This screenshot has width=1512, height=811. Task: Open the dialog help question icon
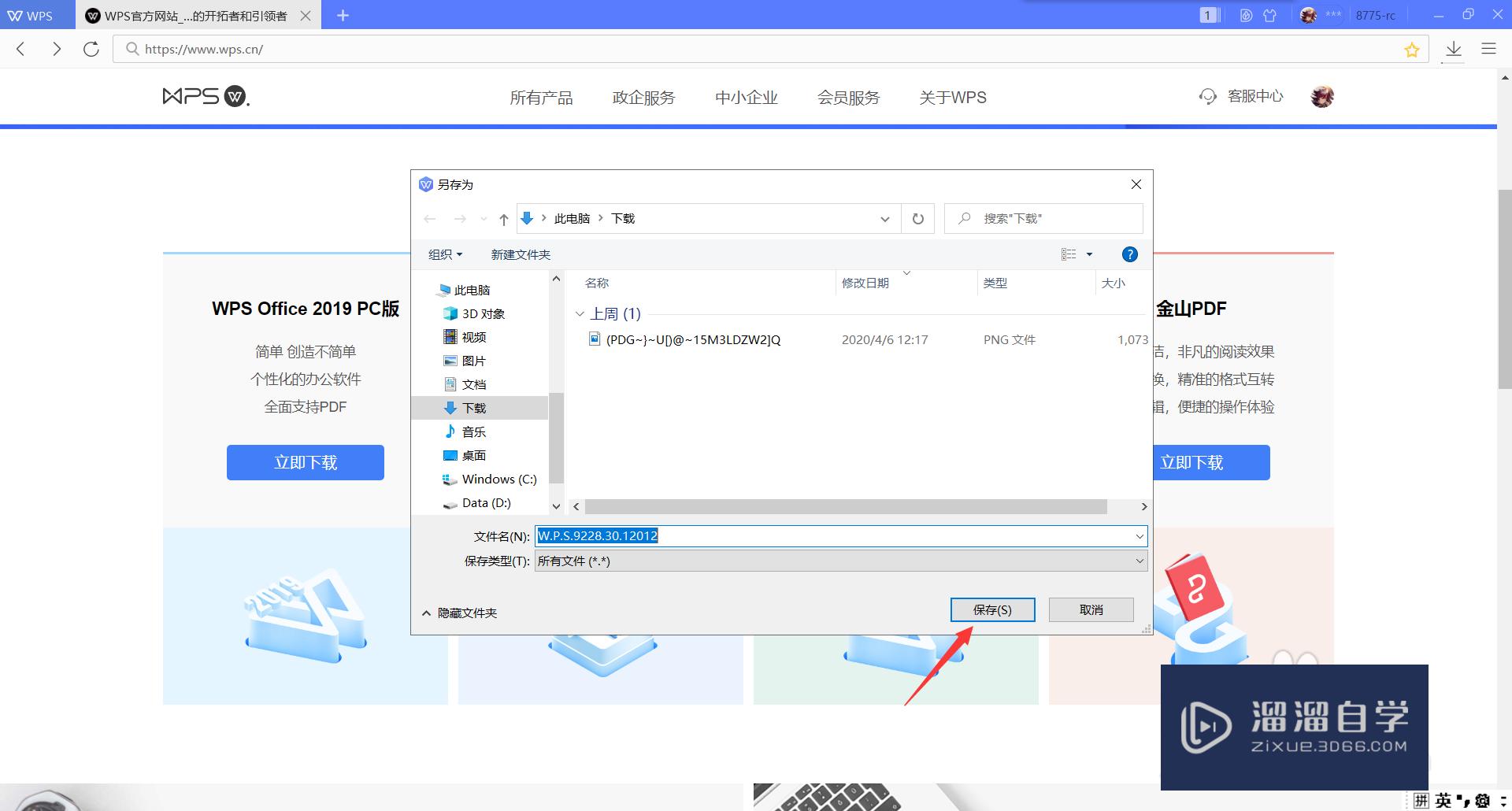coord(1129,254)
